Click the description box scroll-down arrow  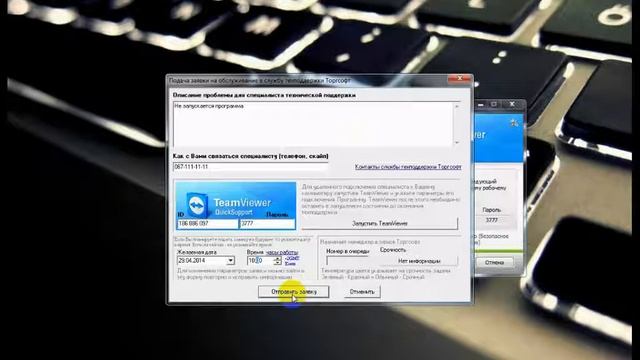coord(457,142)
